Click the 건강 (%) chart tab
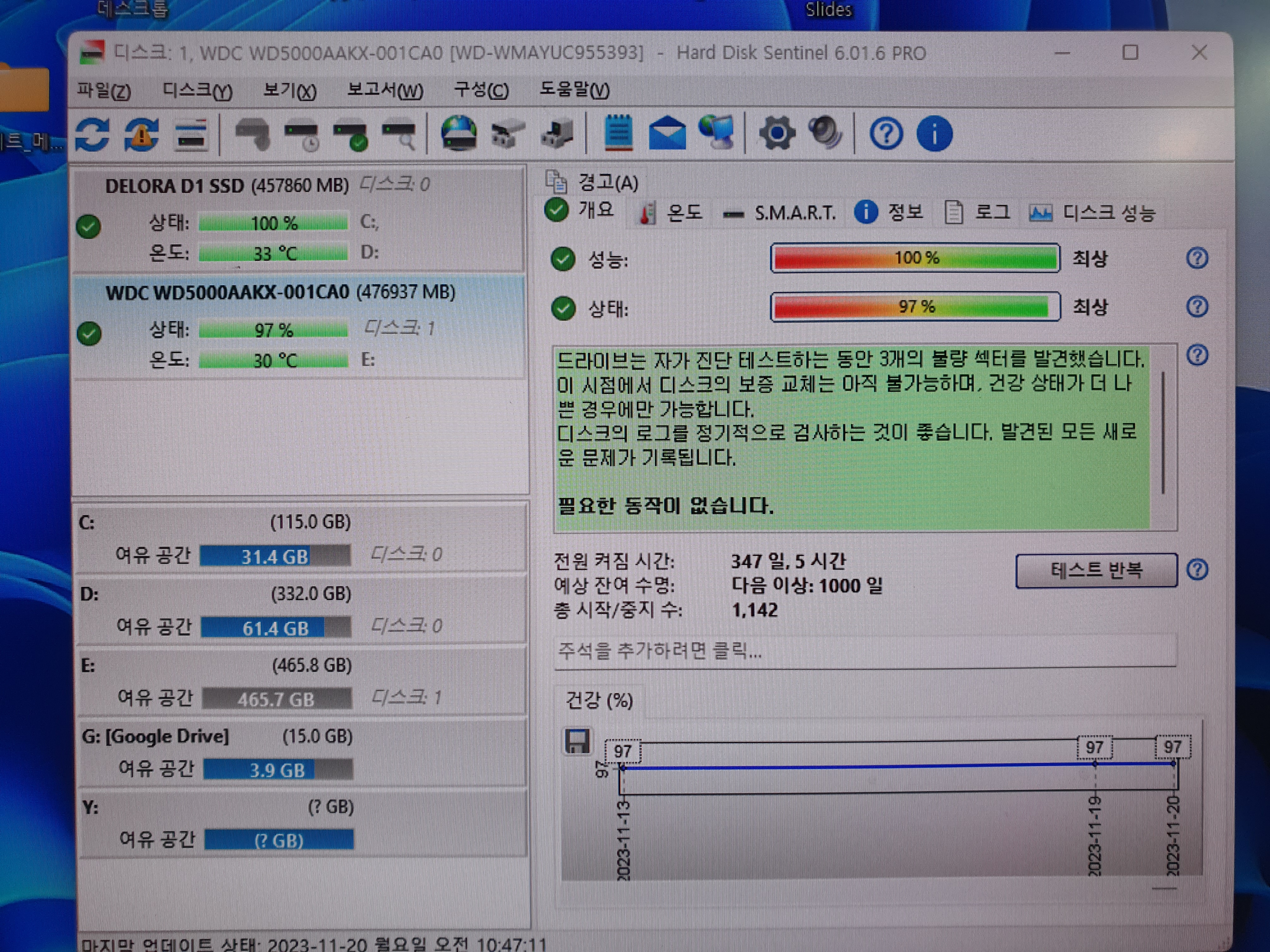1270x952 pixels. pos(599,700)
